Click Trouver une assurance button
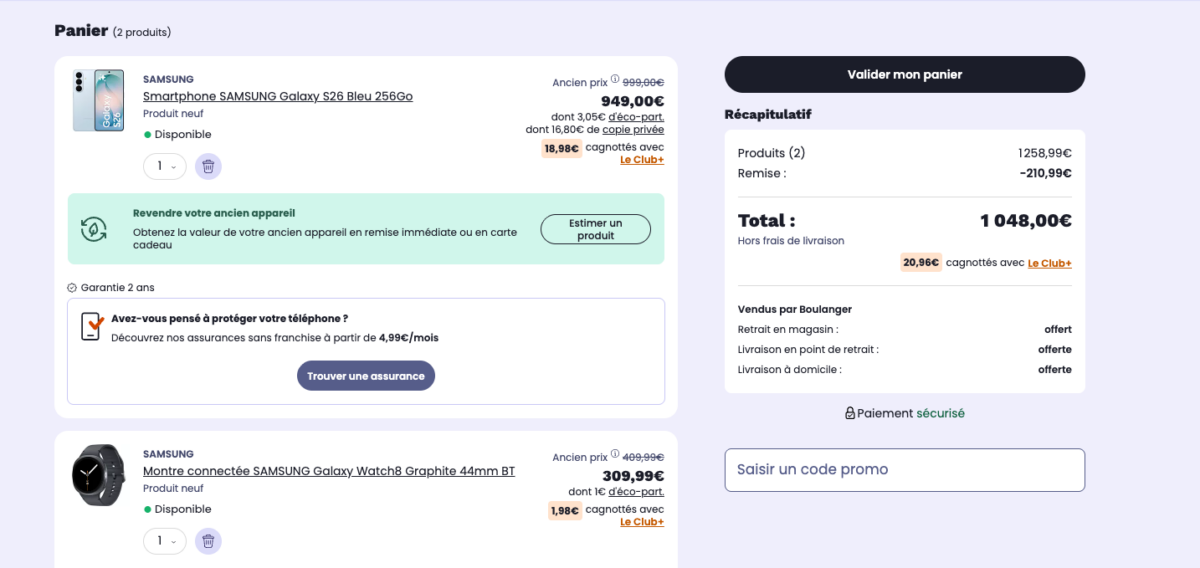Viewport: 1200px width, 568px height. pyautogui.click(x=366, y=376)
